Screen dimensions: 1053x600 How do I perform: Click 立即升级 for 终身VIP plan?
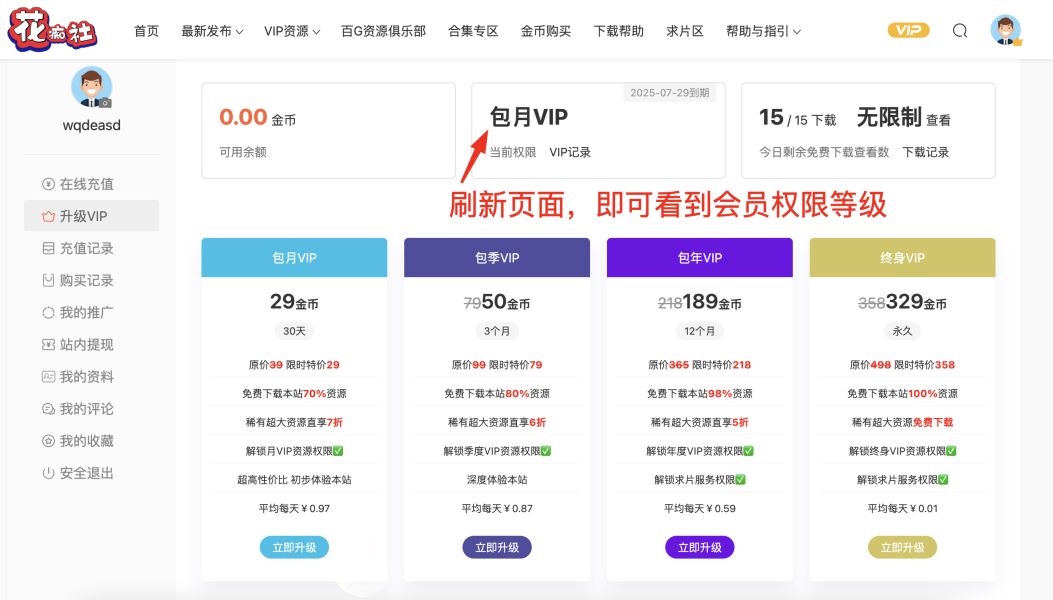coord(903,548)
